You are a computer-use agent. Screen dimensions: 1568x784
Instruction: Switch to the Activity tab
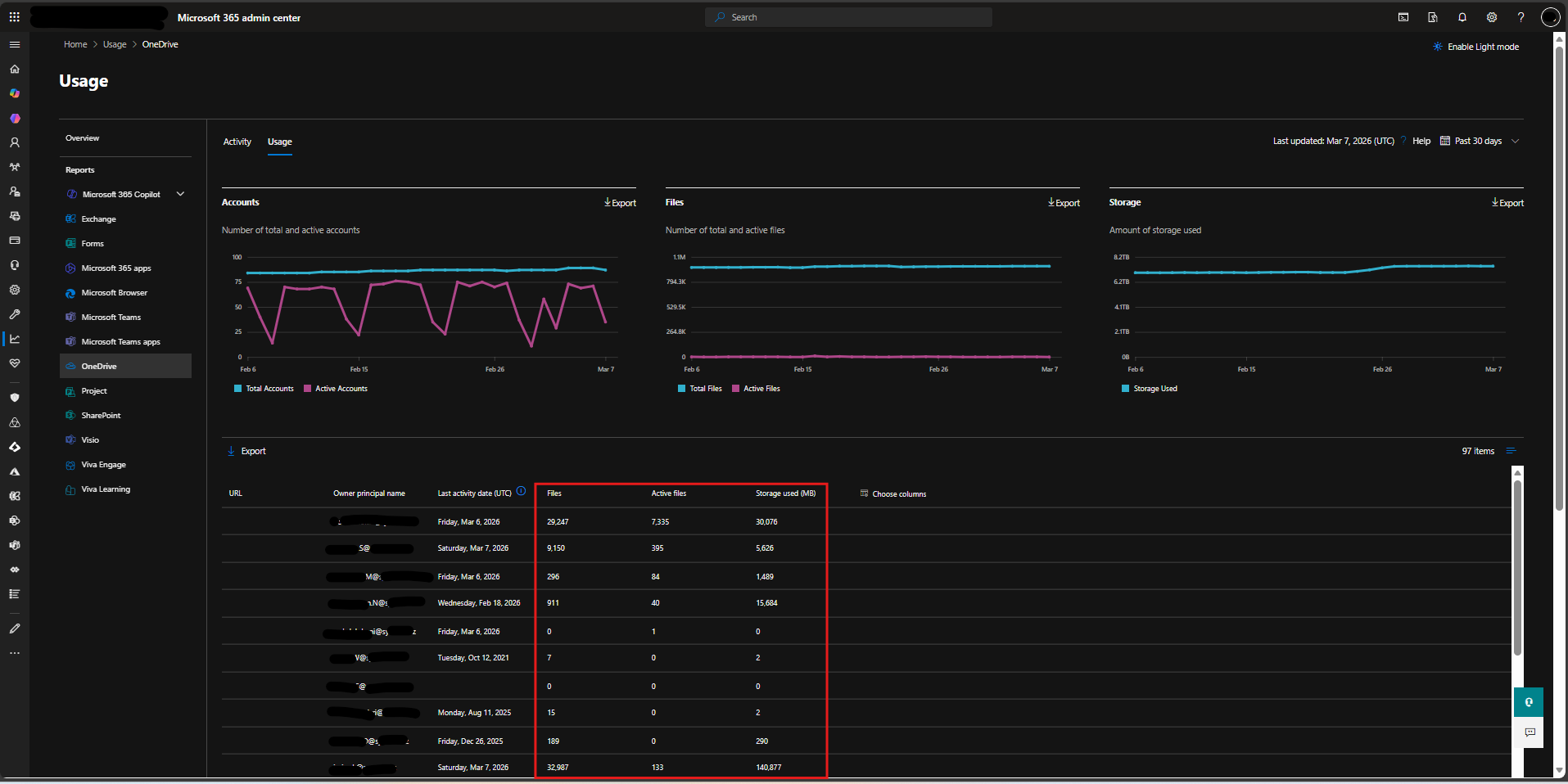click(237, 142)
